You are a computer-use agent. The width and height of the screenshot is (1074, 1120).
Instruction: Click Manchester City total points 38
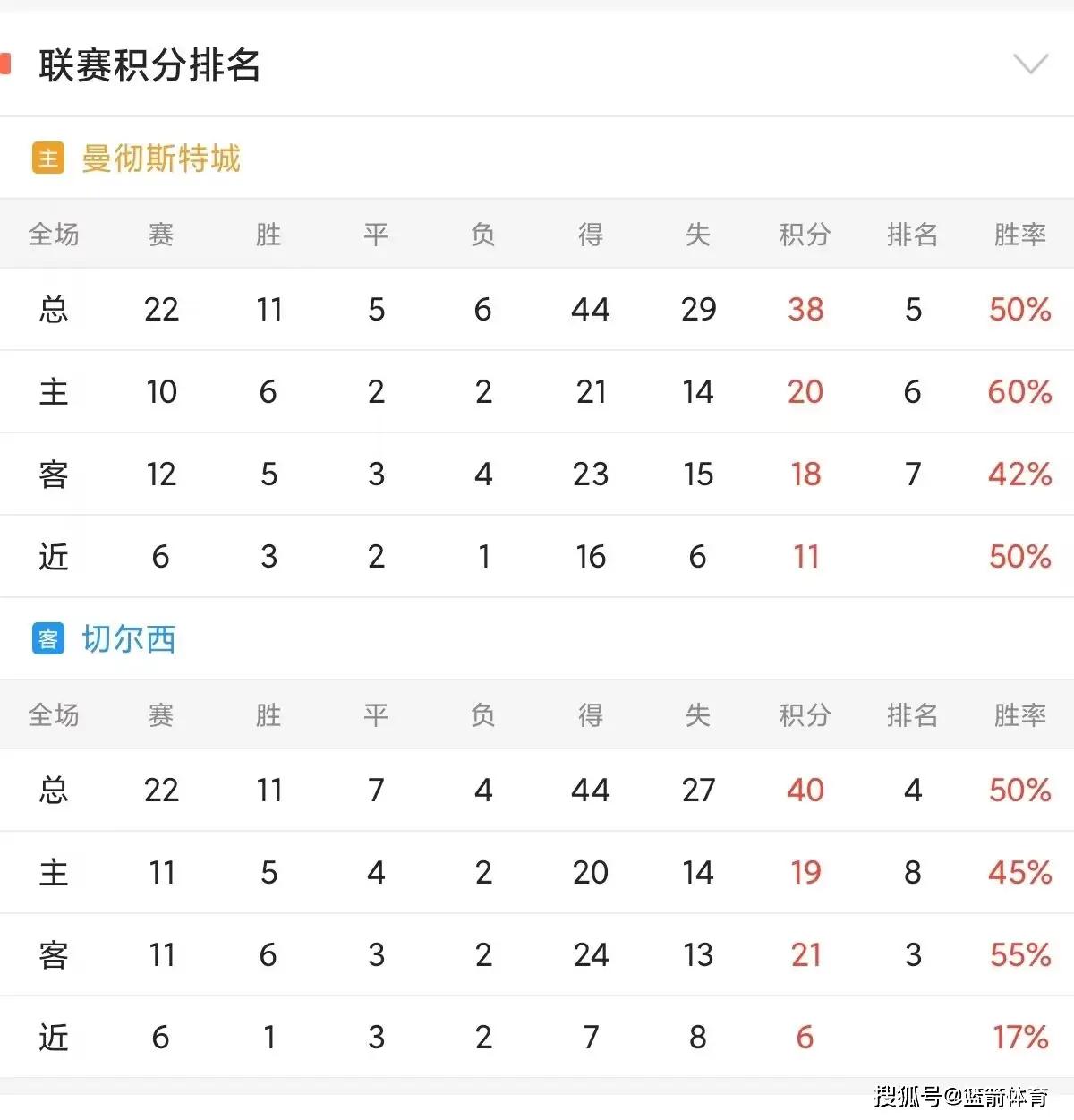point(805,310)
